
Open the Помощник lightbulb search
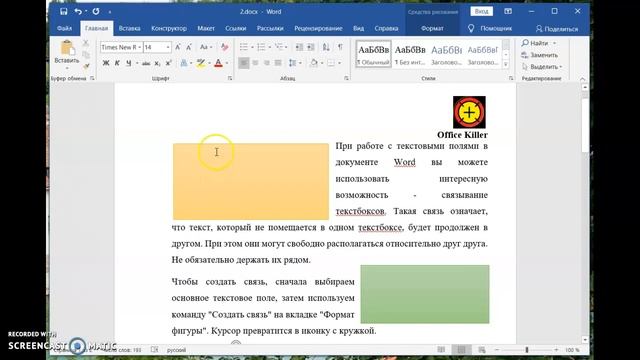click(x=490, y=28)
